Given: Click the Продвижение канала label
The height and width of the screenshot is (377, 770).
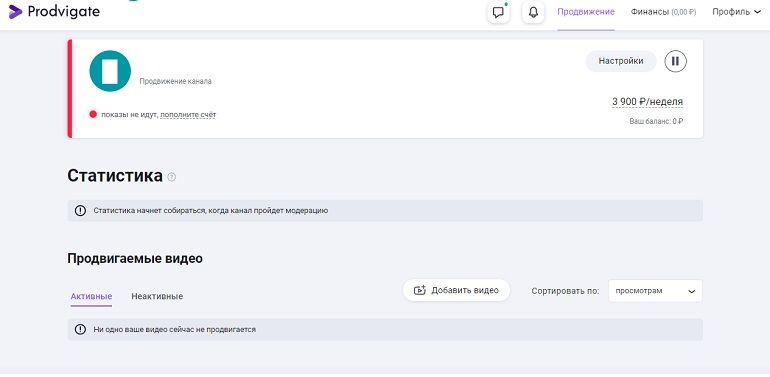Looking at the screenshot, I should (175, 81).
